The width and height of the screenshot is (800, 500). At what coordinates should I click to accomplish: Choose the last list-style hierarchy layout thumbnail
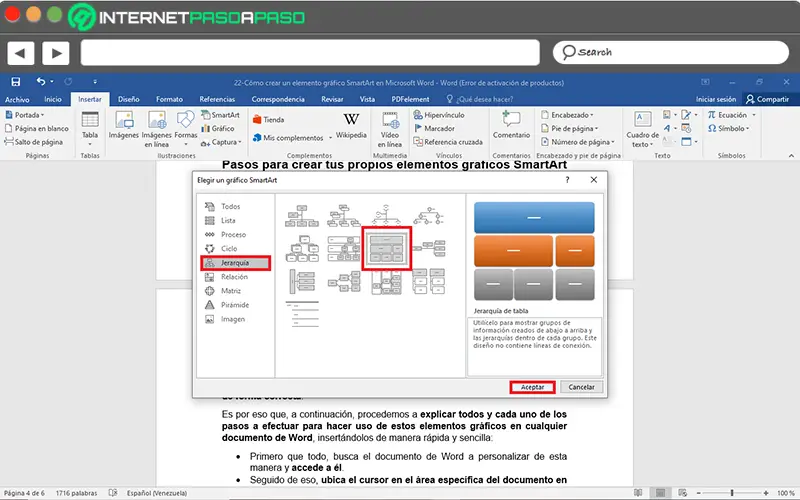coord(302,314)
